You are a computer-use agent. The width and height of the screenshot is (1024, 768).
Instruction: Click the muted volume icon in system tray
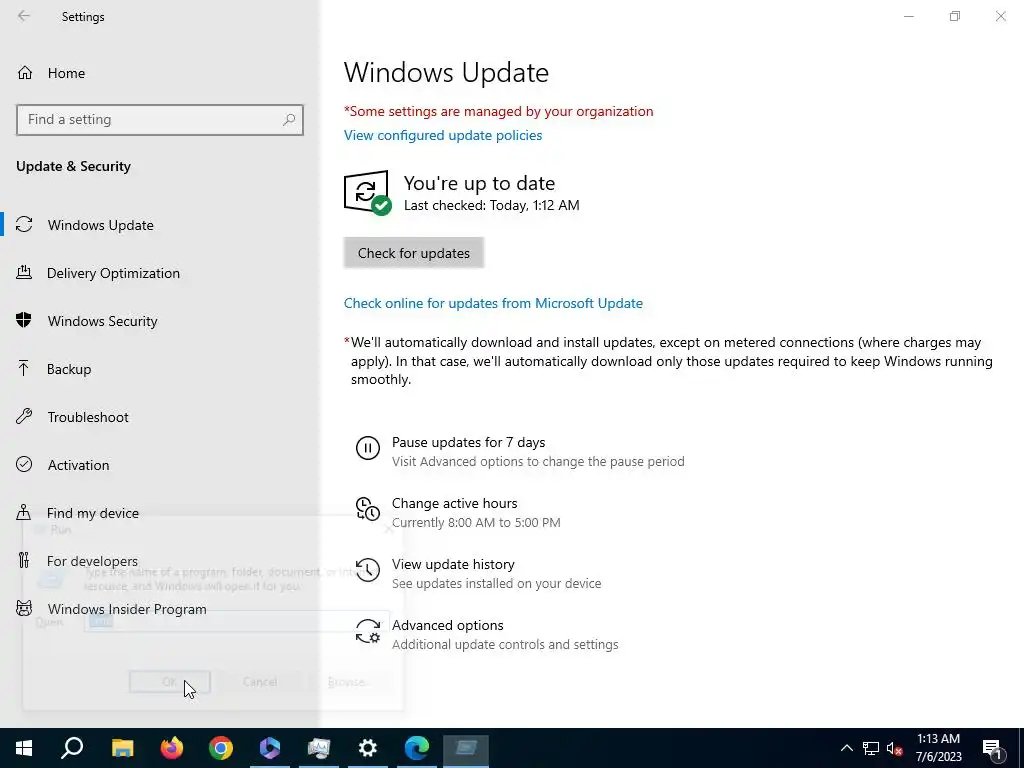pyautogui.click(x=894, y=748)
